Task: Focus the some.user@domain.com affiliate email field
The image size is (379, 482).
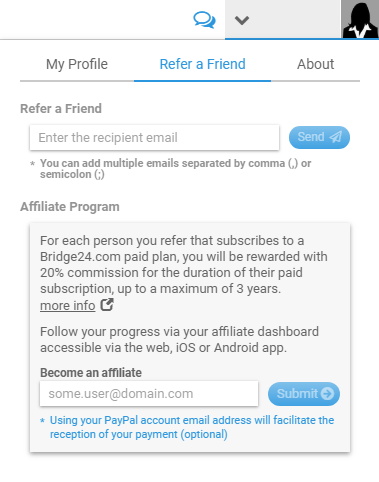Action: click(149, 394)
